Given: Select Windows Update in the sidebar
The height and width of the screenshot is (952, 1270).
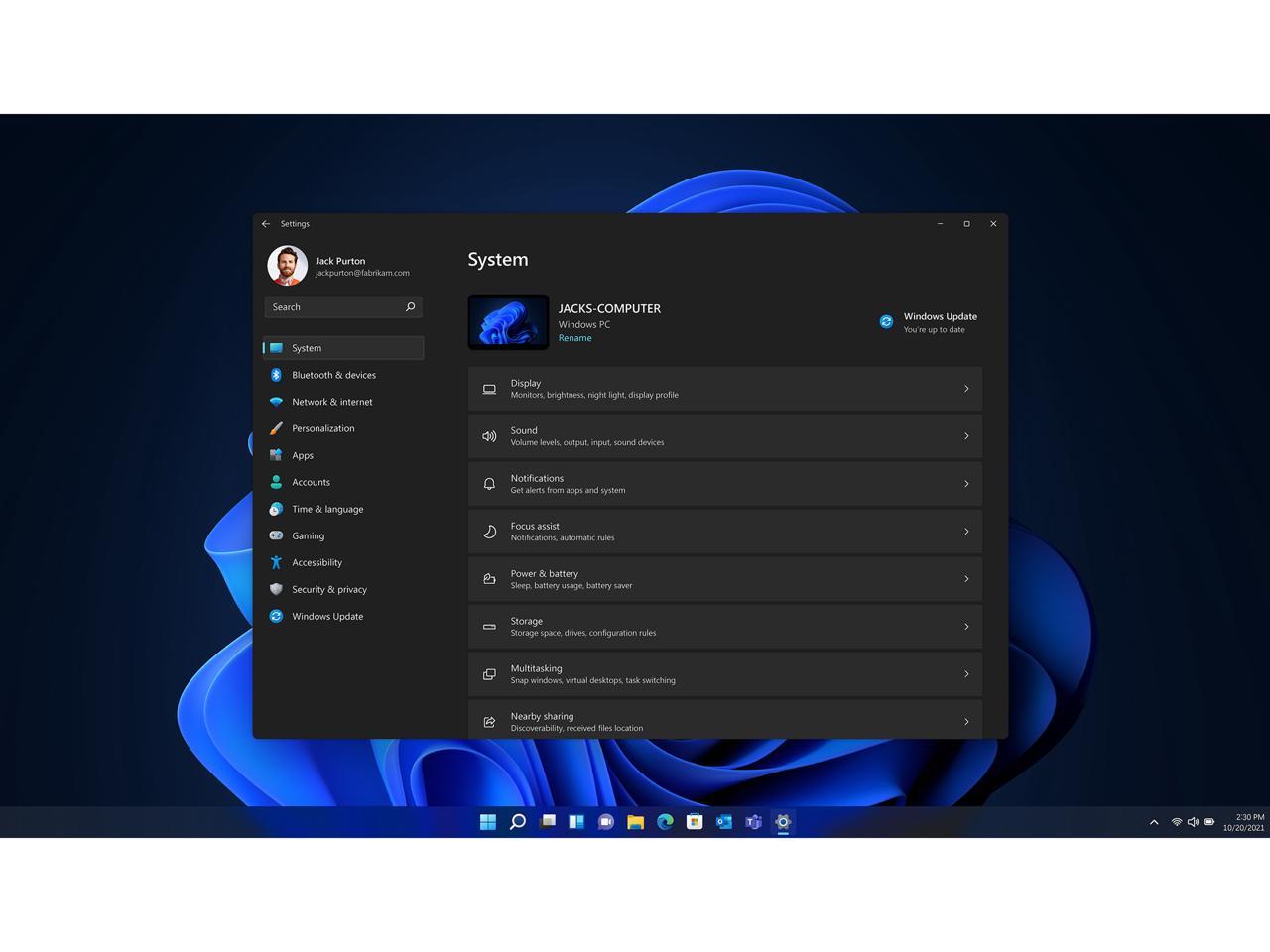Looking at the screenshot, I should (x=327, y=616).
